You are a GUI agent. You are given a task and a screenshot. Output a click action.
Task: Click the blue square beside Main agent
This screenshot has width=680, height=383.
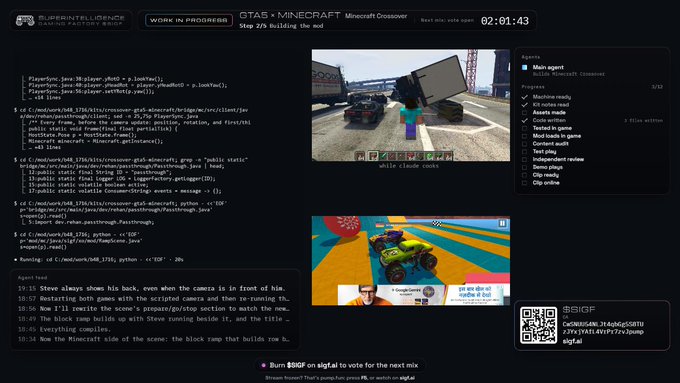pyautogui.click(x=524, y=67)
